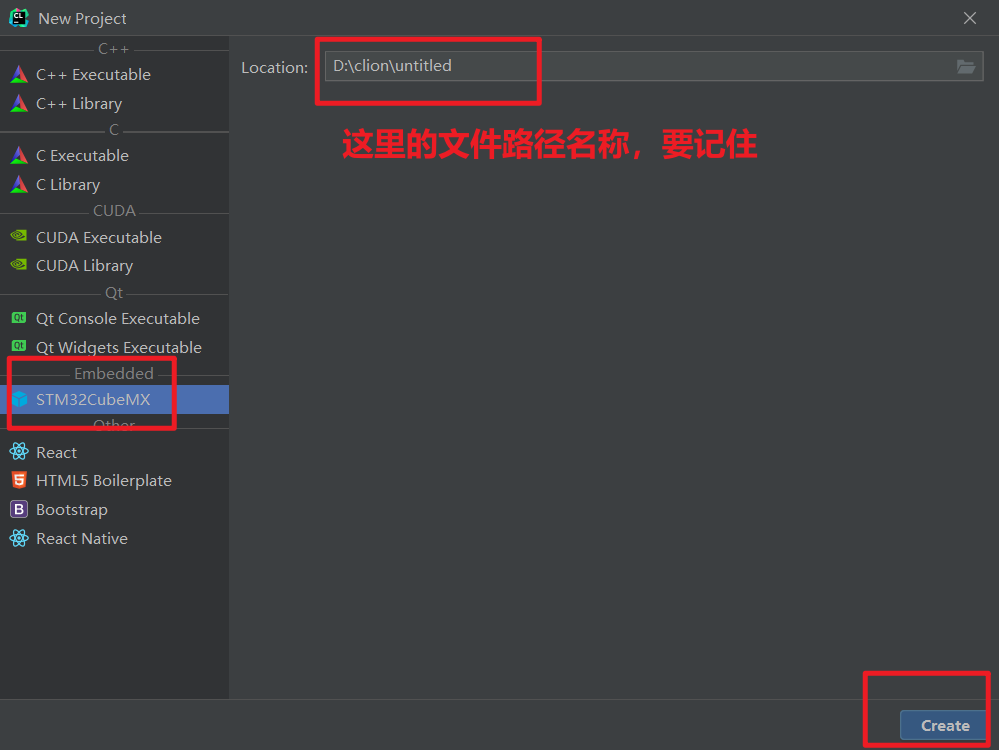Click the Bootstrap B icon
Image resolution: width=999 pixels, height=750 pixels.
click(x=20, y=509)
